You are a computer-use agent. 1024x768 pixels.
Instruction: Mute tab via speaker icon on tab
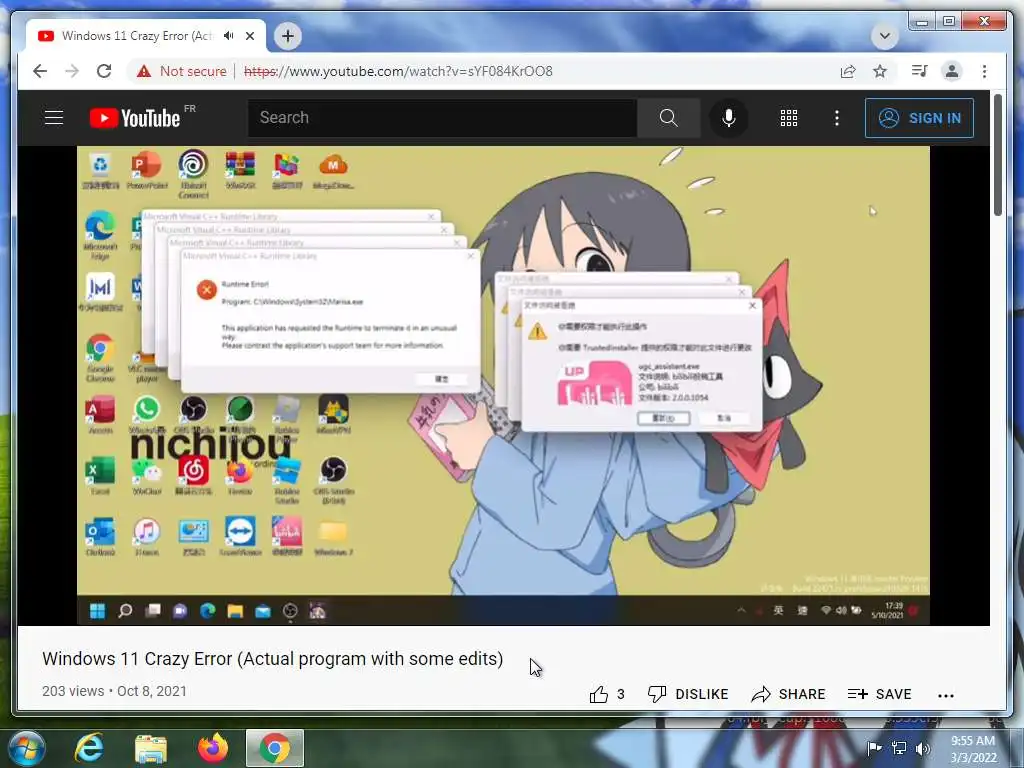coord(228,36)
